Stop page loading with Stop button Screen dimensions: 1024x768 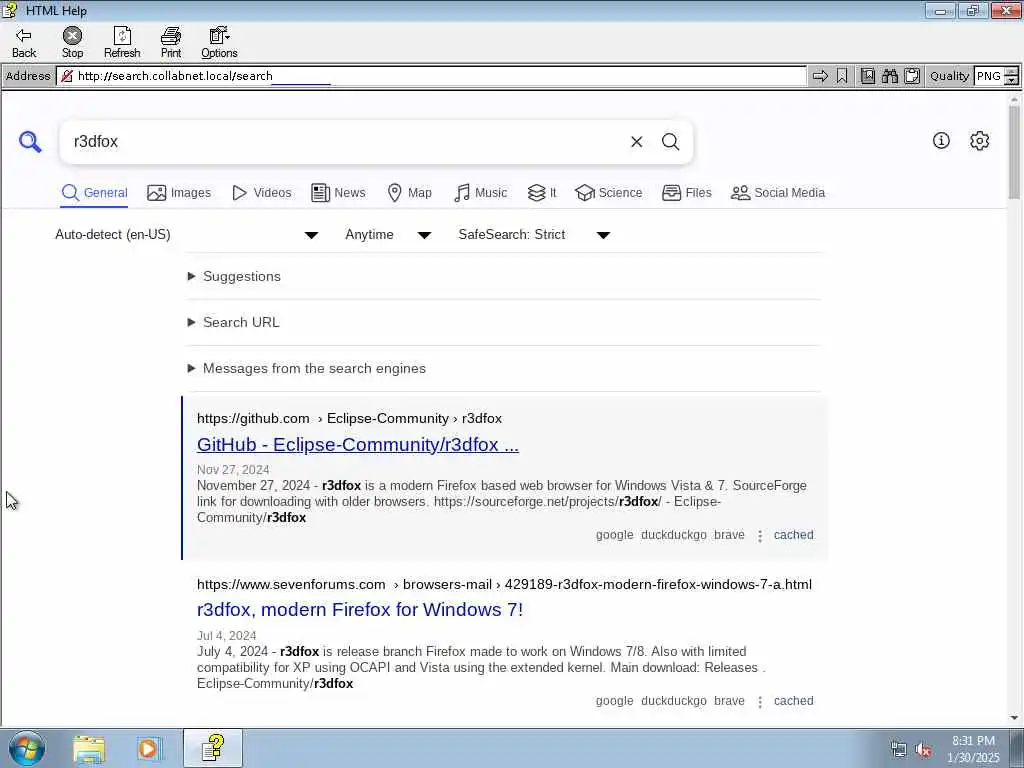point(72,42)
